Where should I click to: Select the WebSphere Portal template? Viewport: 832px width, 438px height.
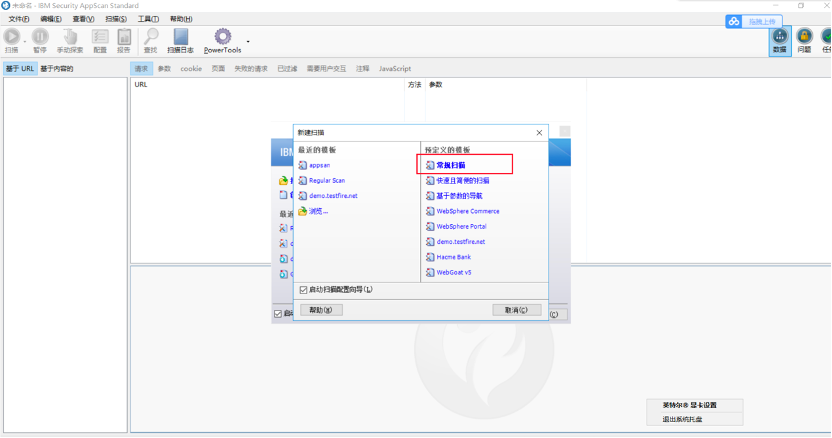(461, 227)
